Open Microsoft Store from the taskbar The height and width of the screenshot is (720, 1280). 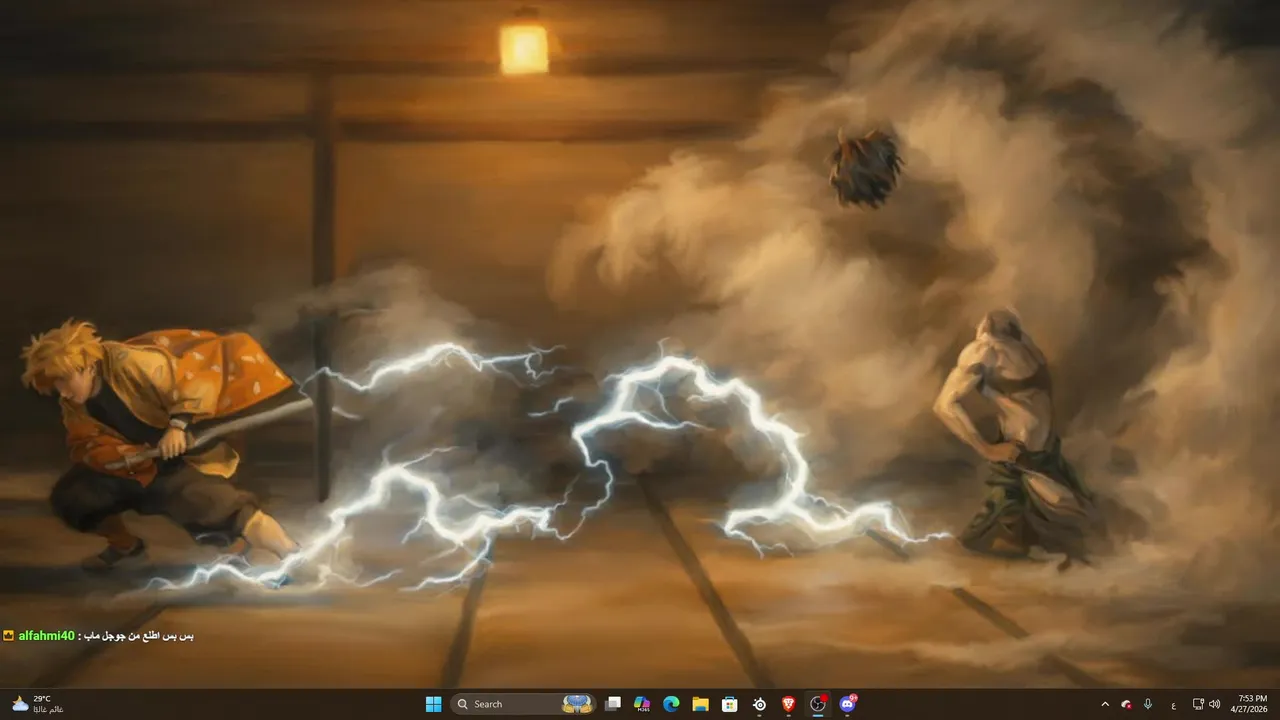click(730, 704)
